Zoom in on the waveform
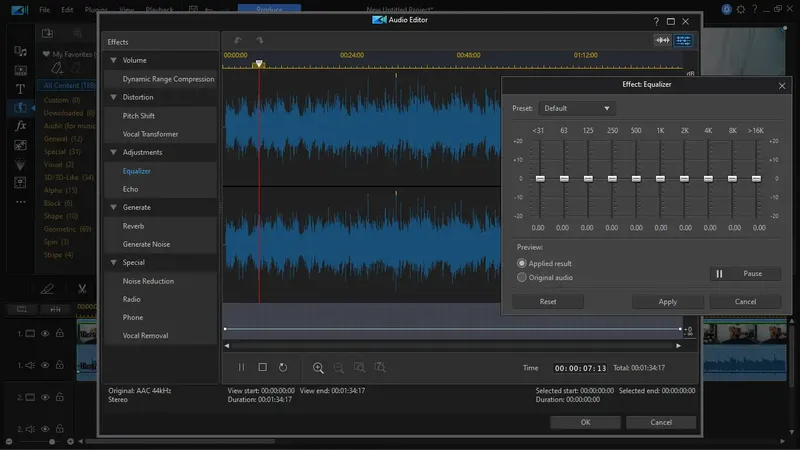The image size is (800, 450). pos(318,368)
